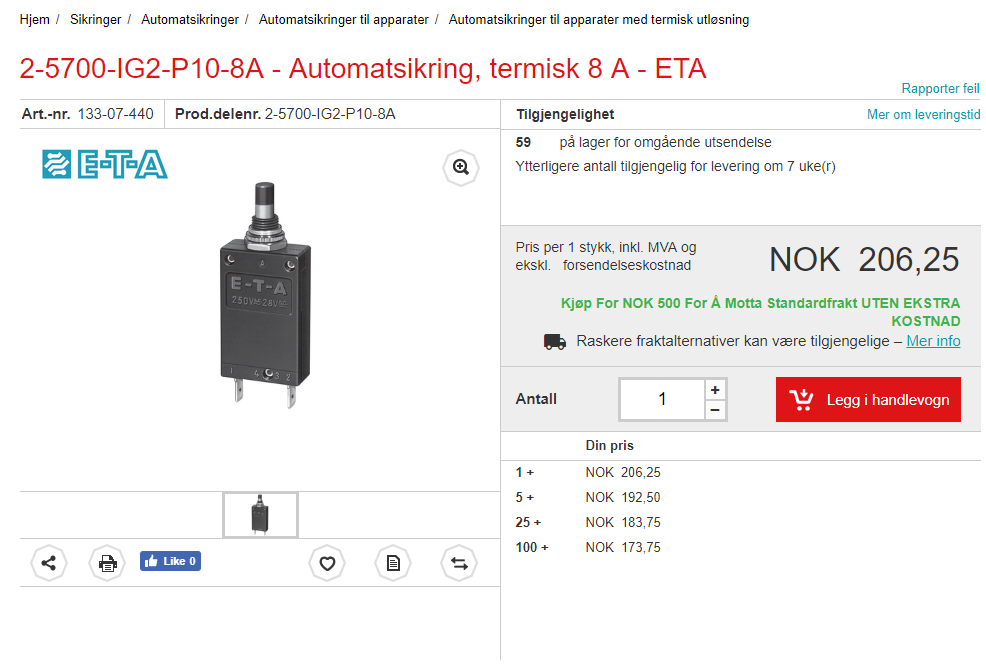
Task: Click Rapporter feil link
Action: pos(940,89)
